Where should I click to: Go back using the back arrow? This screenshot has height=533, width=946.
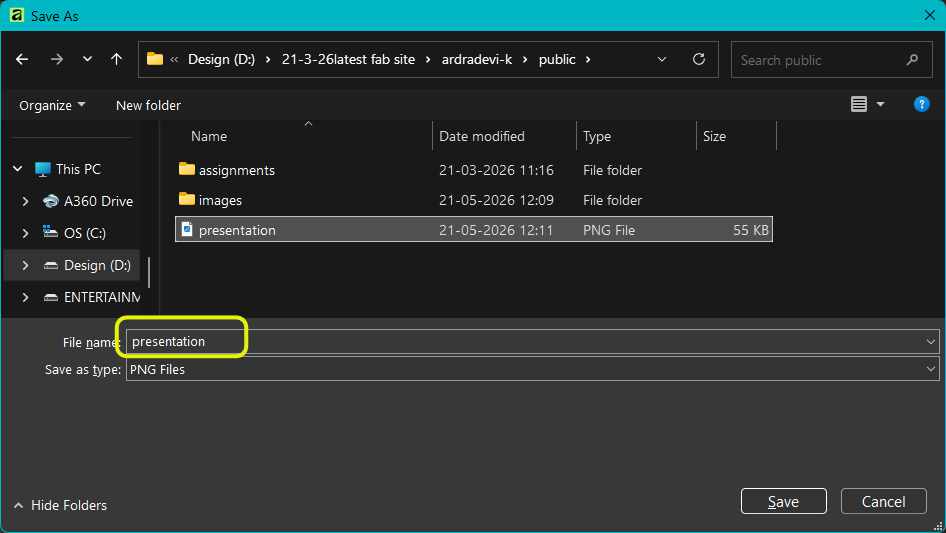click(x=22, y=59)
